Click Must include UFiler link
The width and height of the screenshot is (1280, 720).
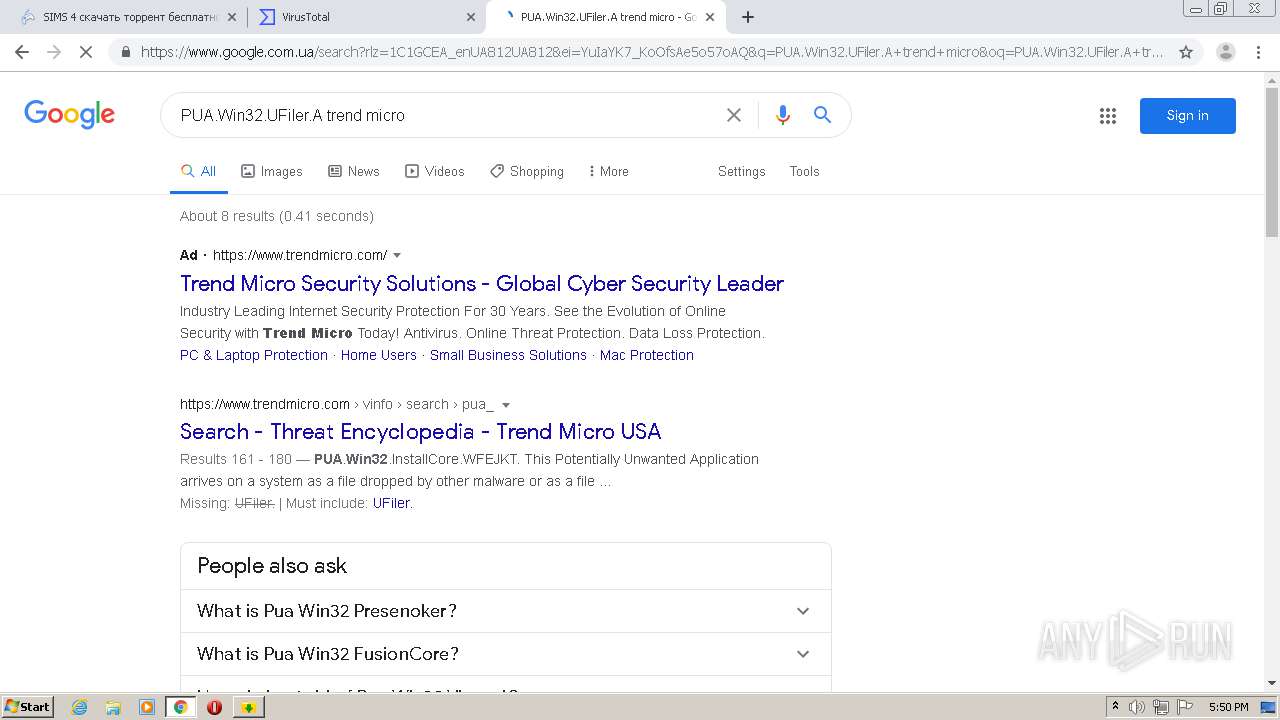click(391, 503)
